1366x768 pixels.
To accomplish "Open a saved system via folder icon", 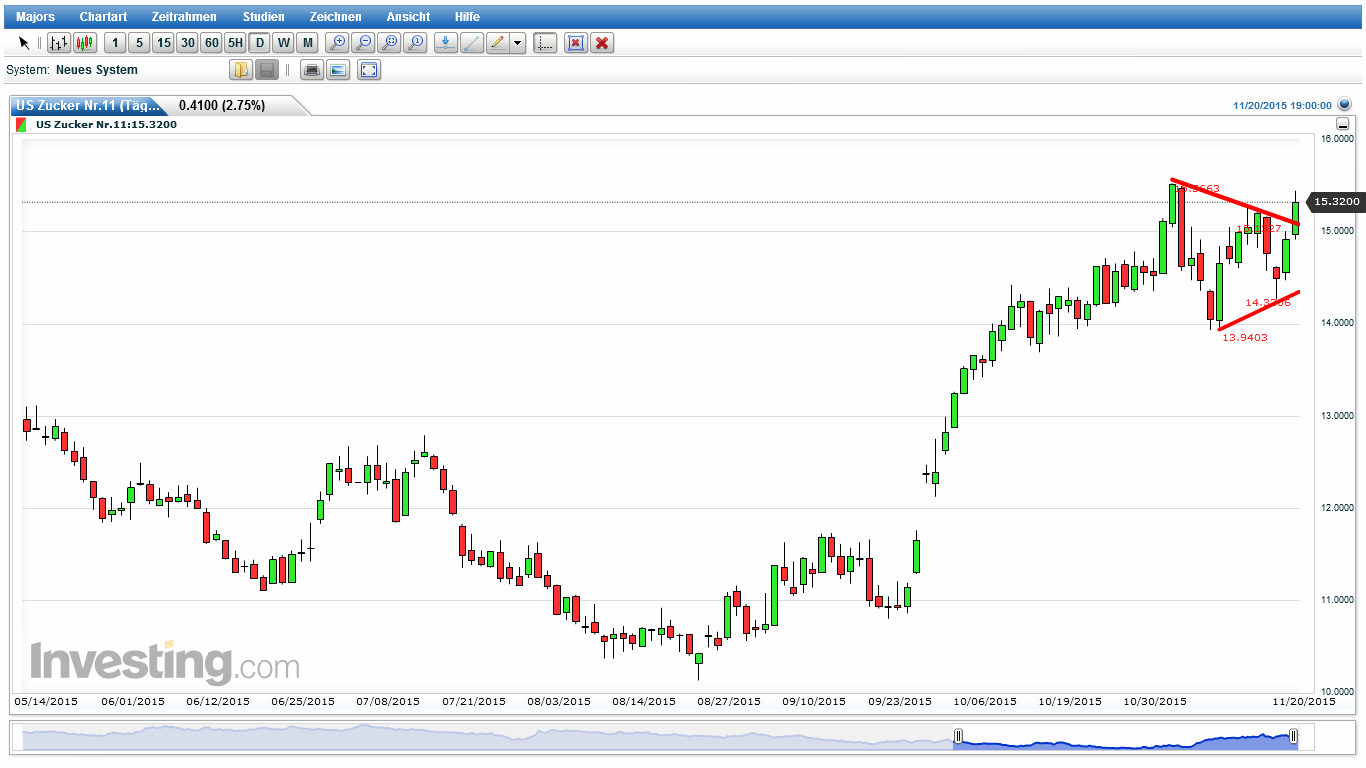I will pyautogui.click(x=241, y=70).
